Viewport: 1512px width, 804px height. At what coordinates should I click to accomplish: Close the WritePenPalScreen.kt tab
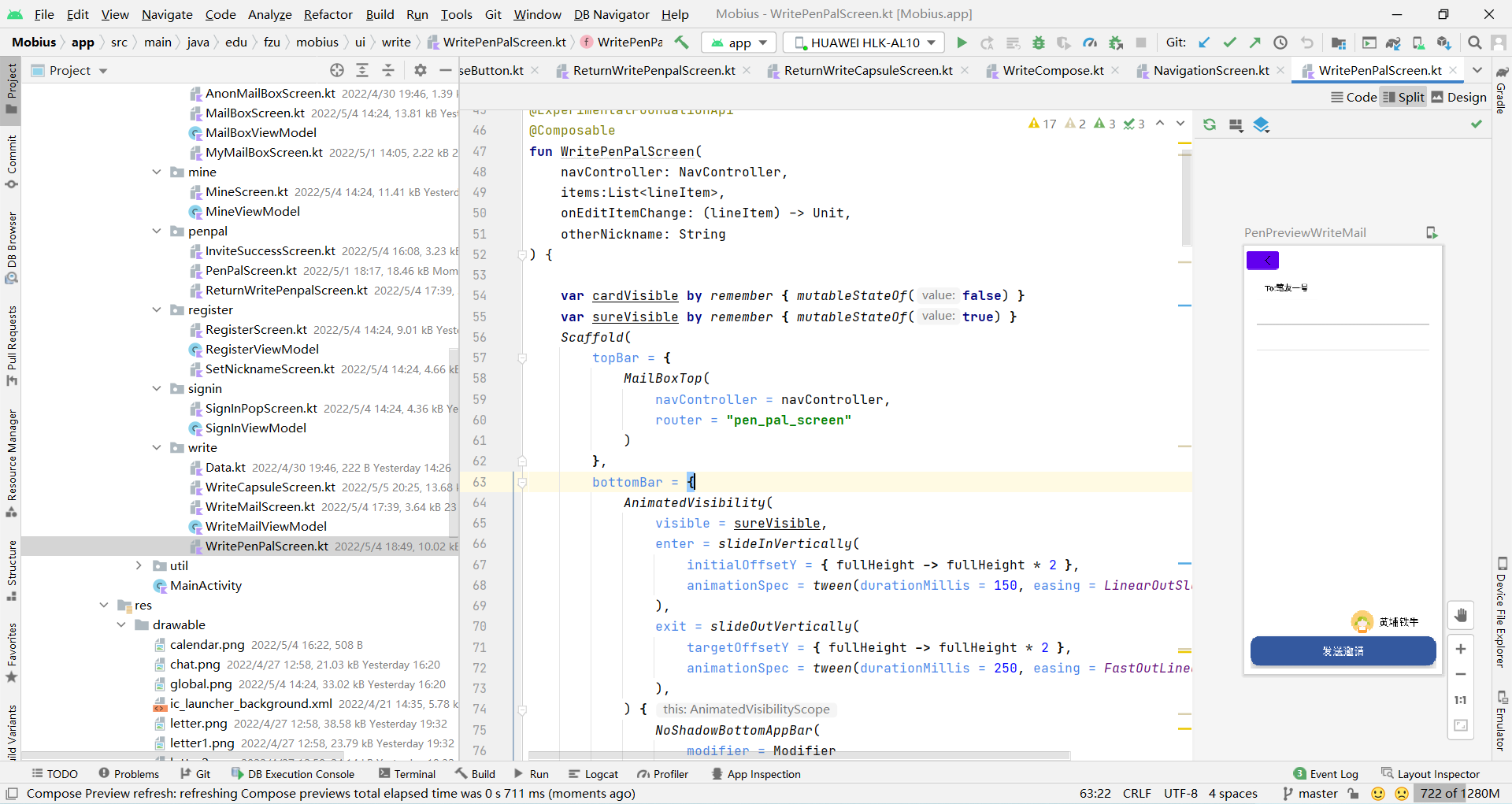click(x=1454, y=70)
